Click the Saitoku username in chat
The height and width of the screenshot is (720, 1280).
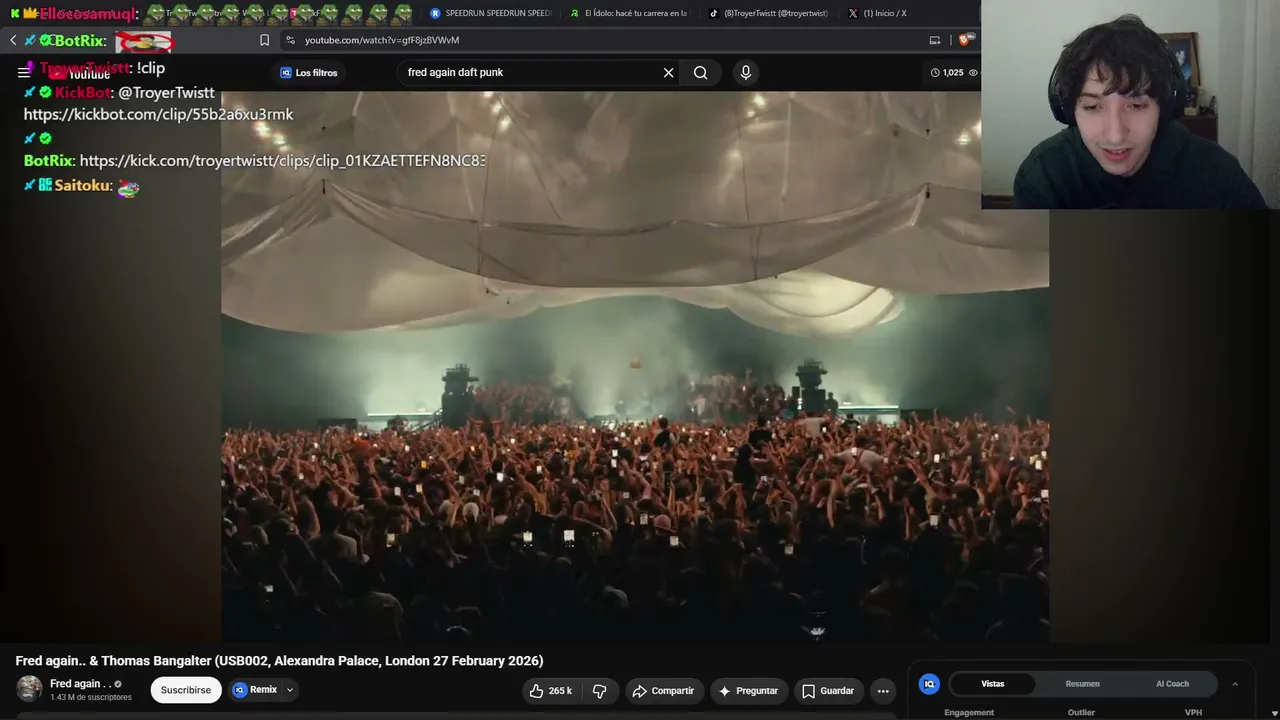[x=83, y=185]
